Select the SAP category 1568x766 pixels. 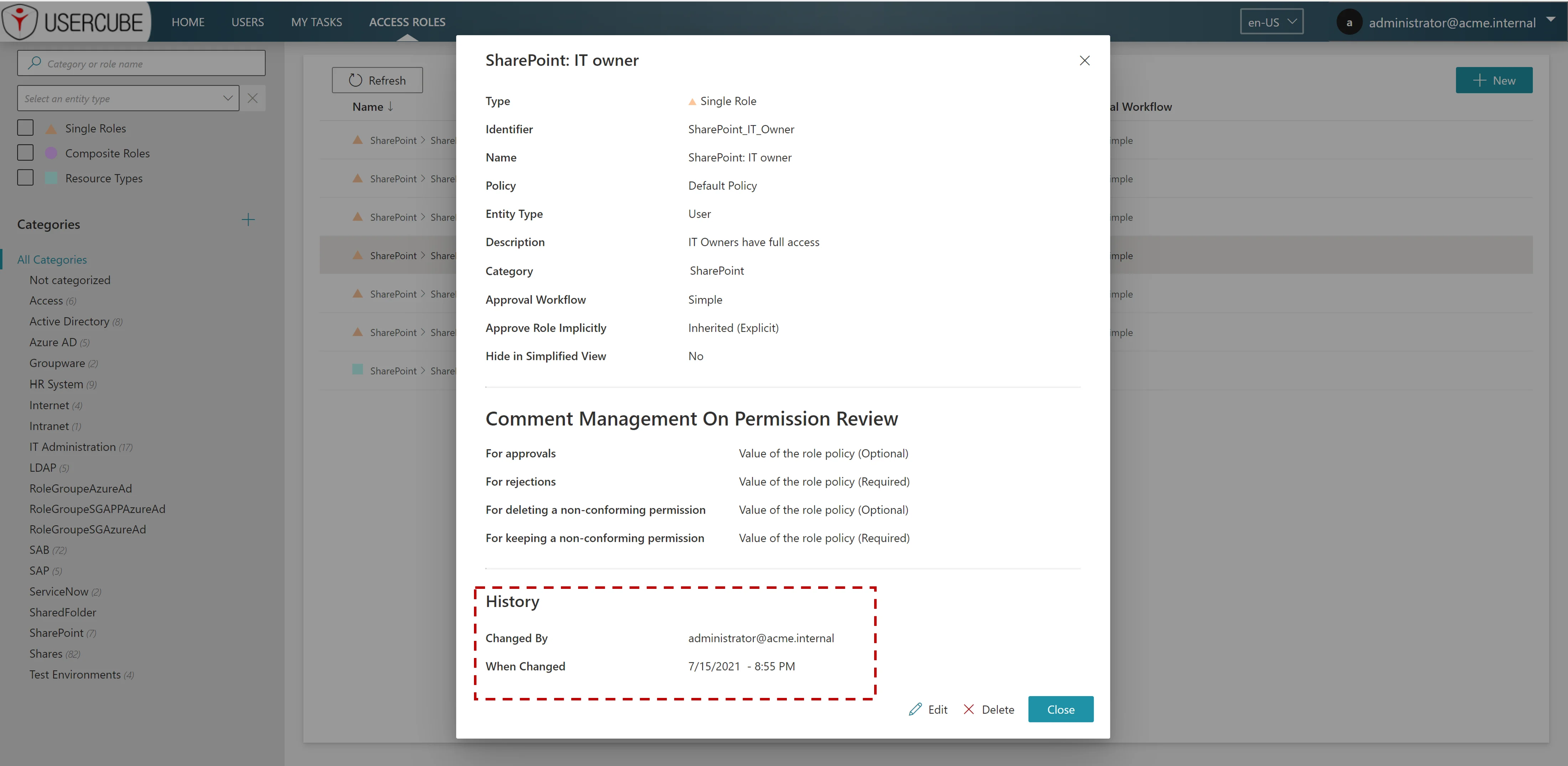point(46,571)
